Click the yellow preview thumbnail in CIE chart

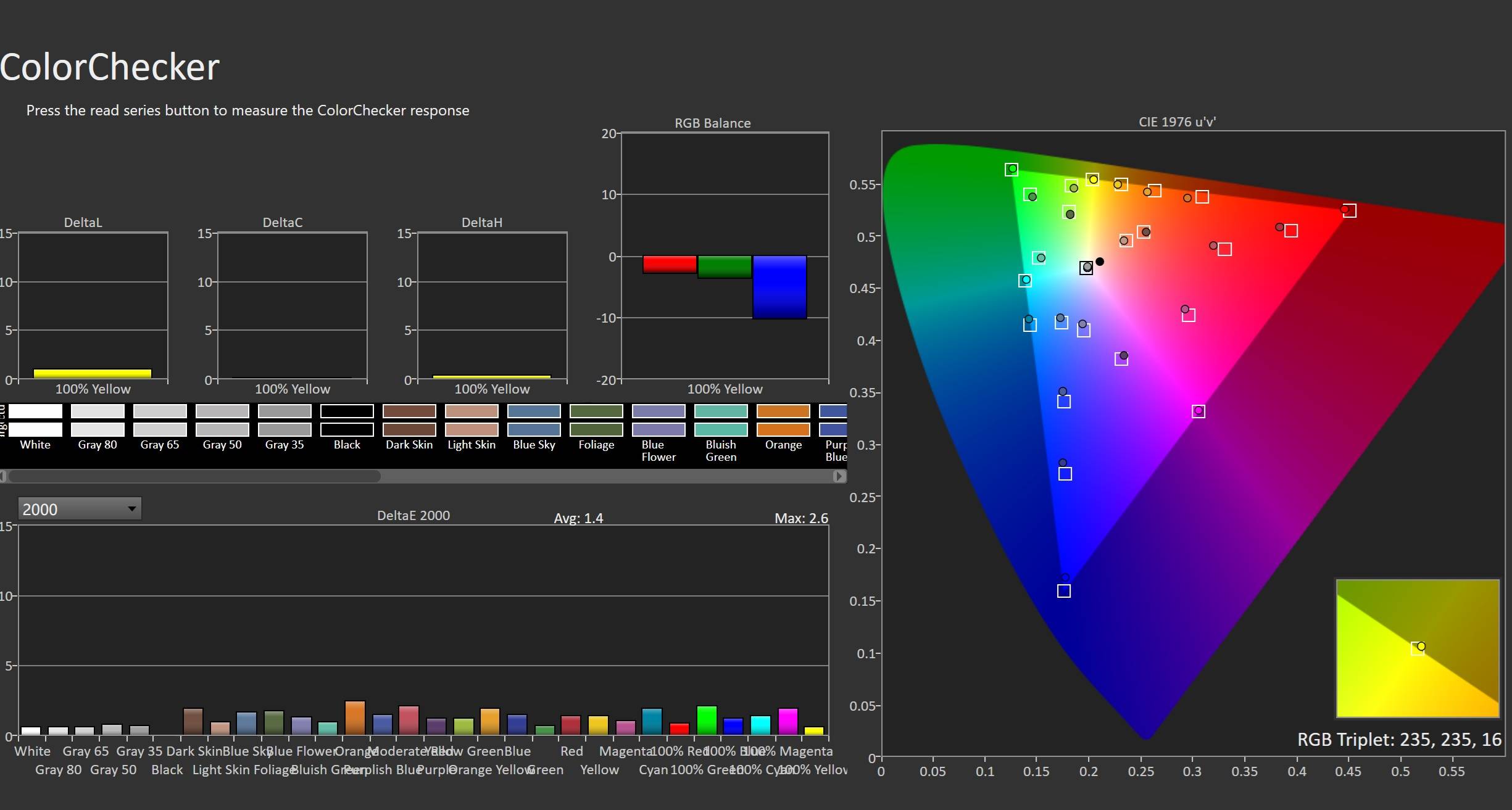click(x=1417, y=648)
